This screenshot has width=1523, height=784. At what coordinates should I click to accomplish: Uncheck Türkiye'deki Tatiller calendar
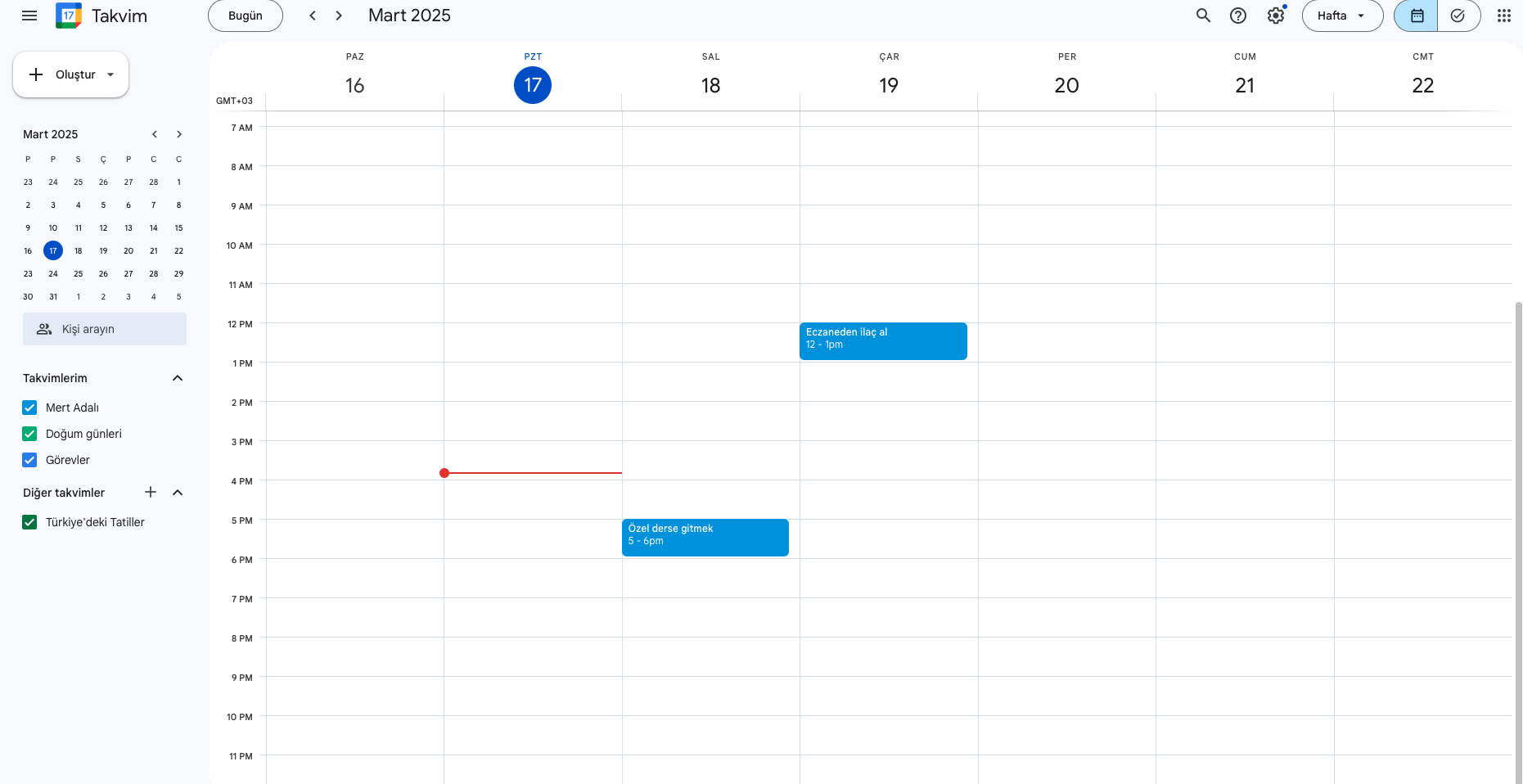pos(29,522)
